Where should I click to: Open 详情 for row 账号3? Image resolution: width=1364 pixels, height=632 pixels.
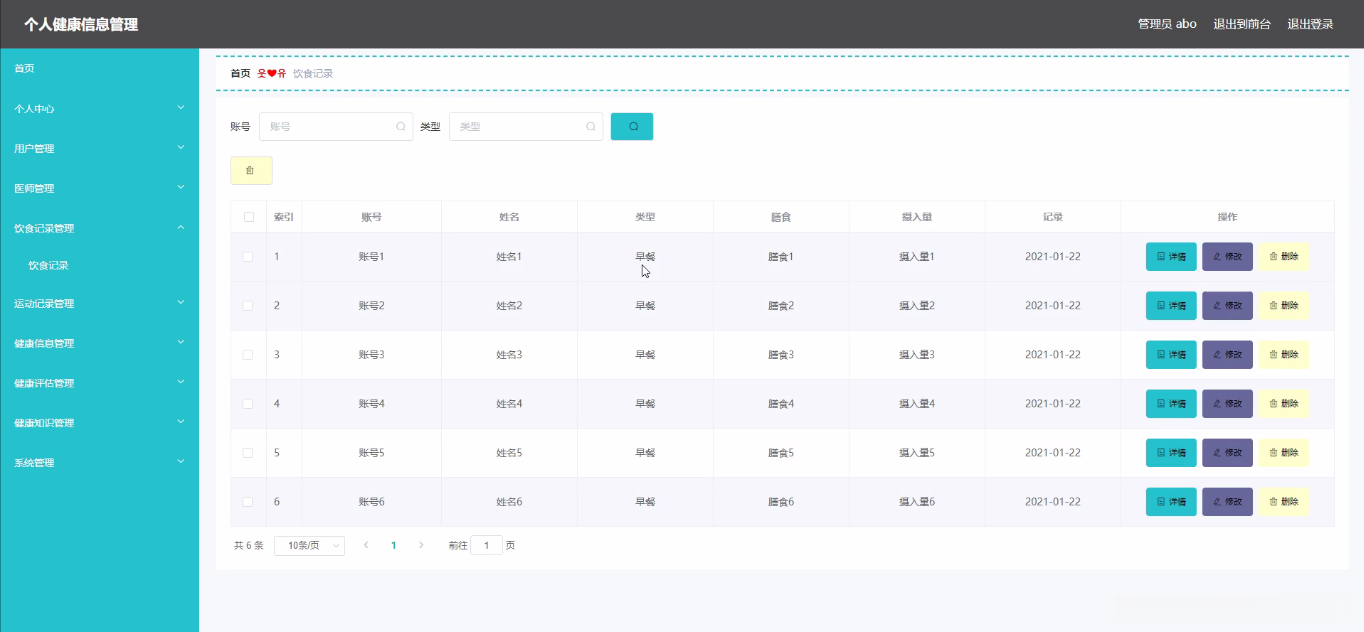1171,355
